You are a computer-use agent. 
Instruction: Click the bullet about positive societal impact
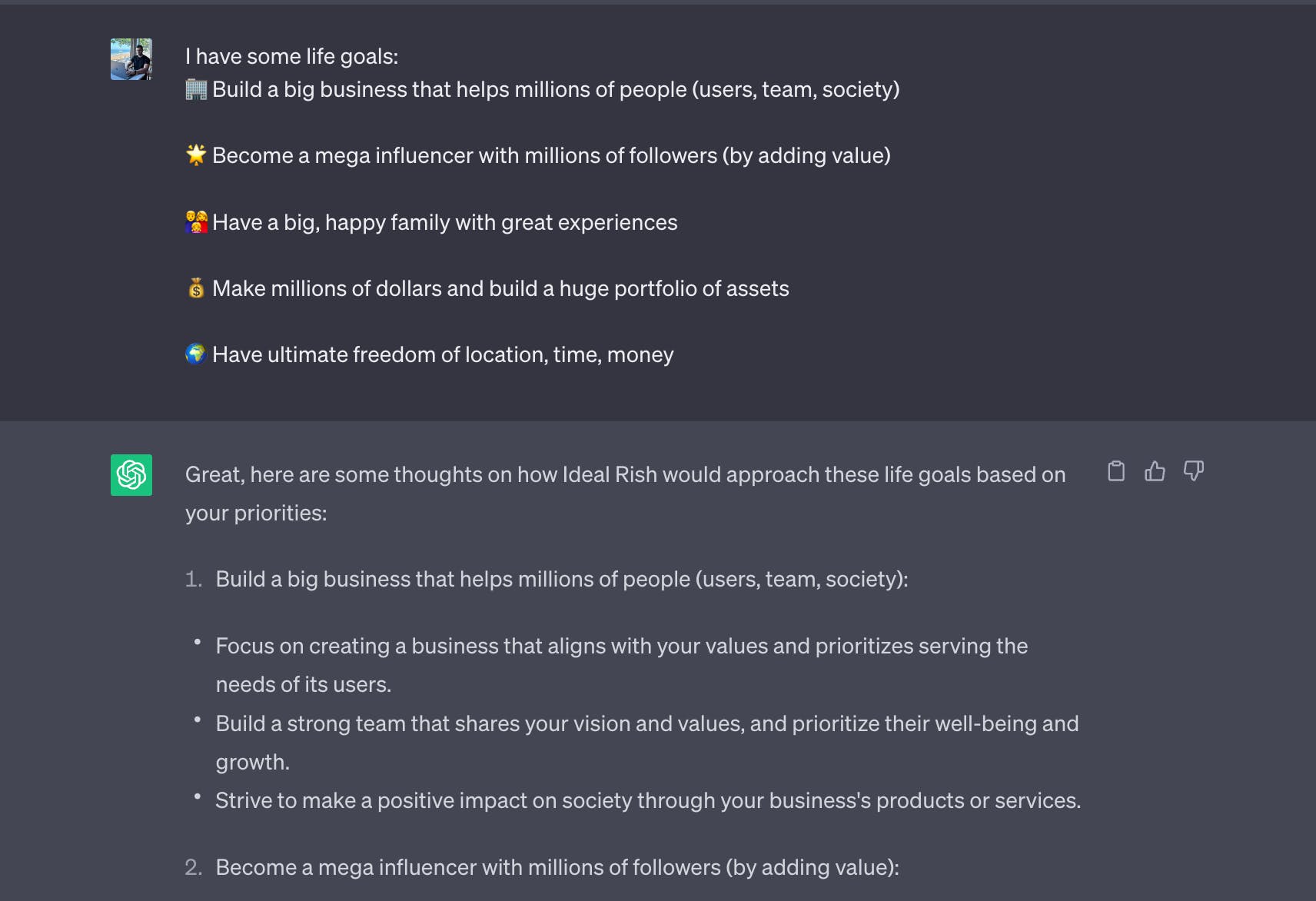(x=648, y=800)
